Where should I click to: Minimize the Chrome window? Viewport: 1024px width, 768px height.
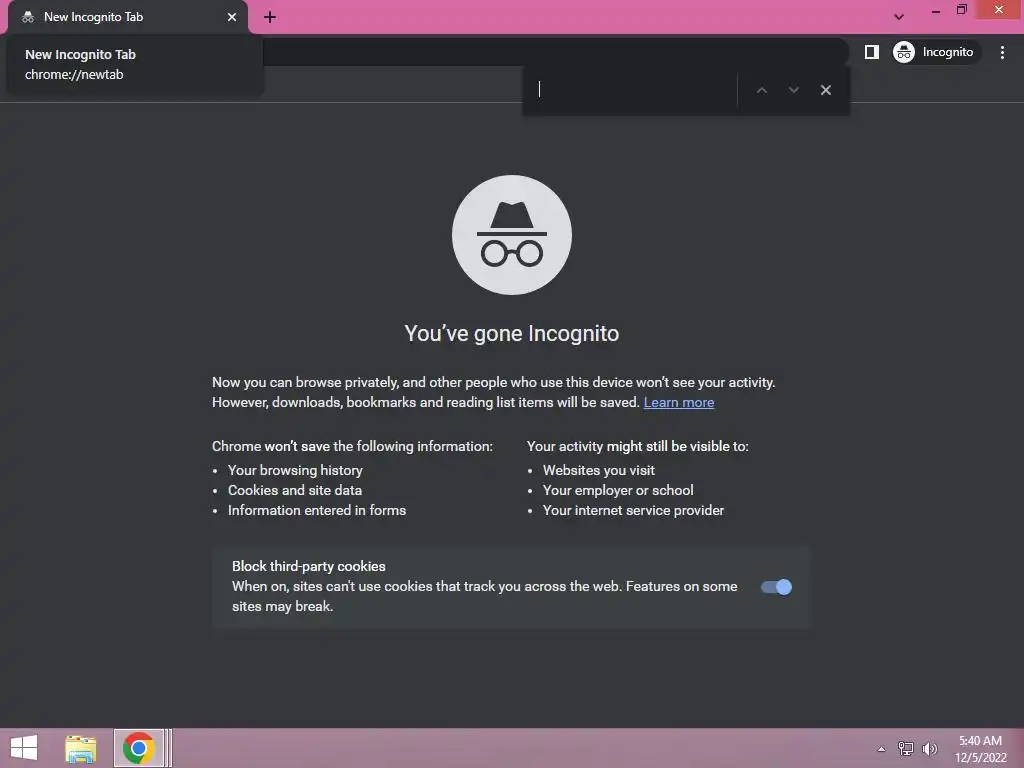[x=936, y=10]
